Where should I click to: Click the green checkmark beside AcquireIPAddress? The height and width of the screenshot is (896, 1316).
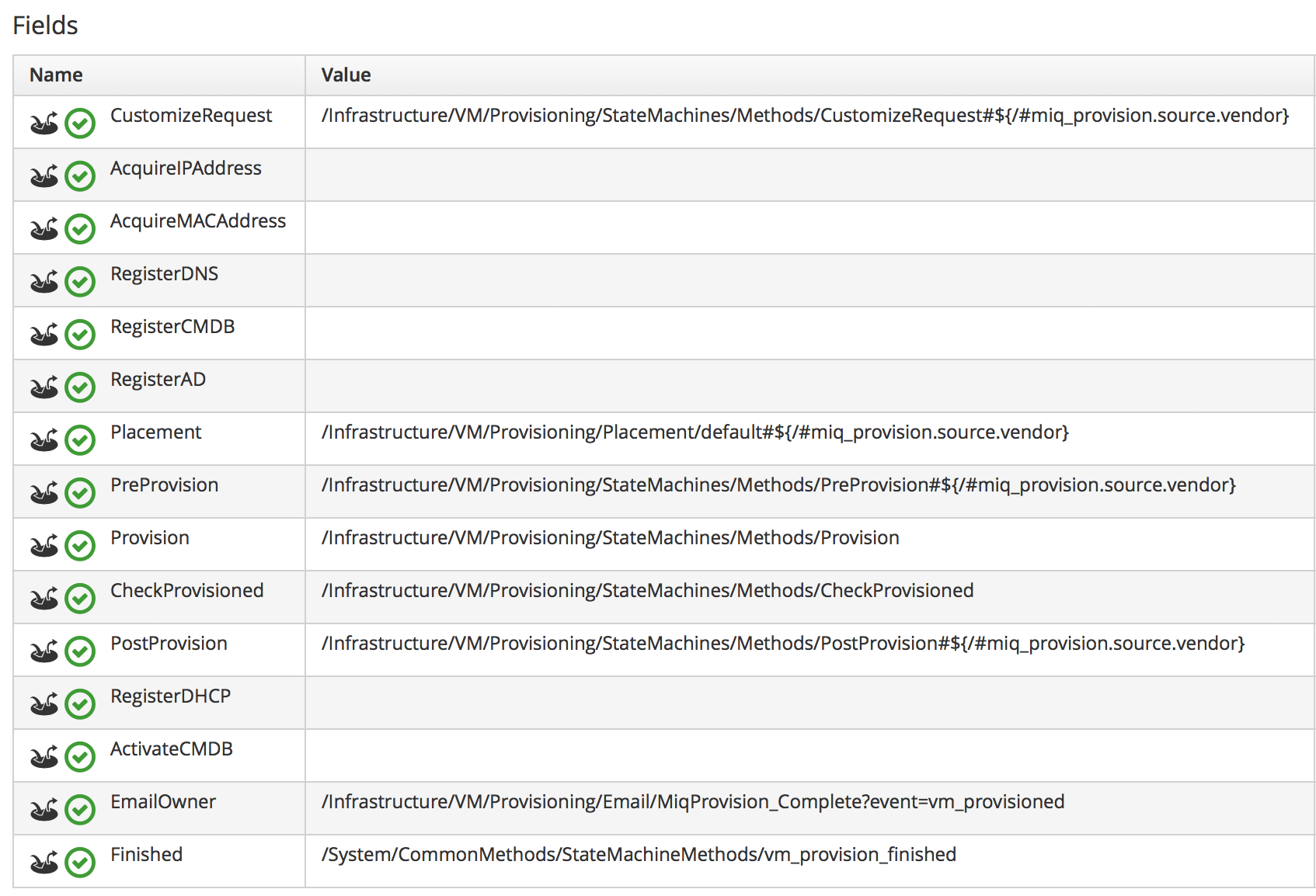pyautogui.click(x=80, y=176)
